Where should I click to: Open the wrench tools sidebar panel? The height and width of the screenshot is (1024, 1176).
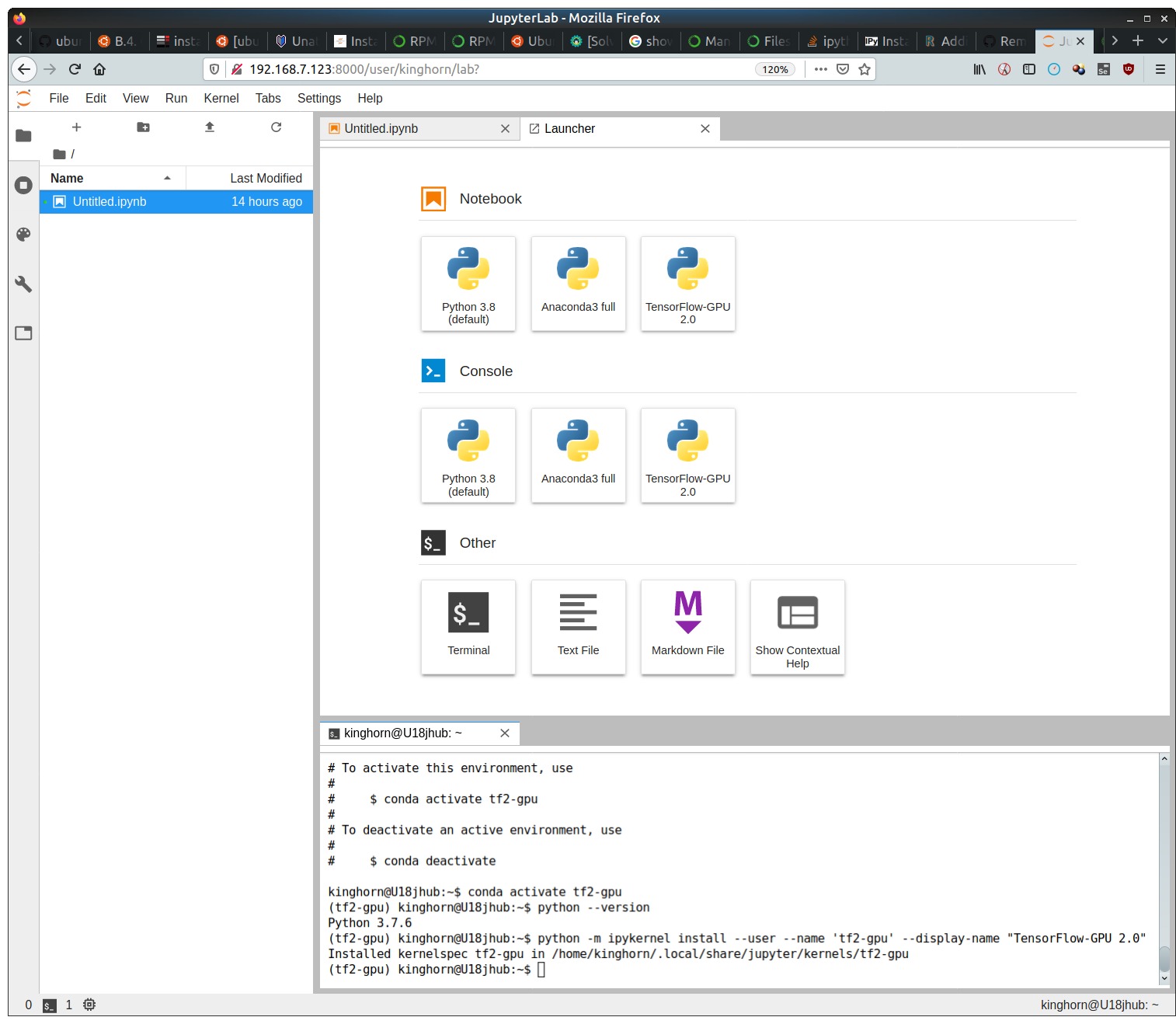point(23,284)
